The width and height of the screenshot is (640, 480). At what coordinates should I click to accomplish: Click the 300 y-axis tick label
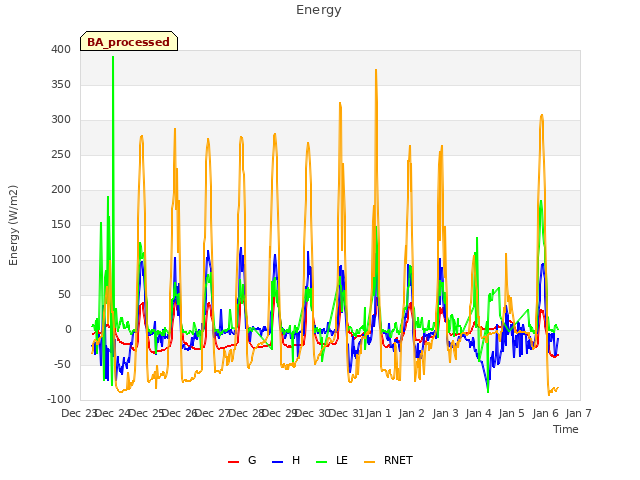click(61, 120)
